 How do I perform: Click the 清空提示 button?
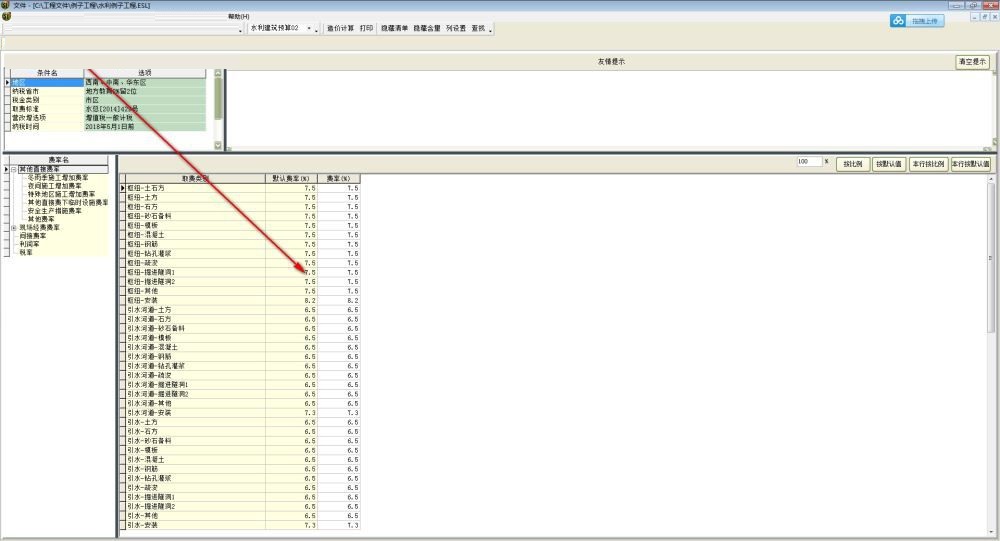pyautogui.click(x=972, y=62)
